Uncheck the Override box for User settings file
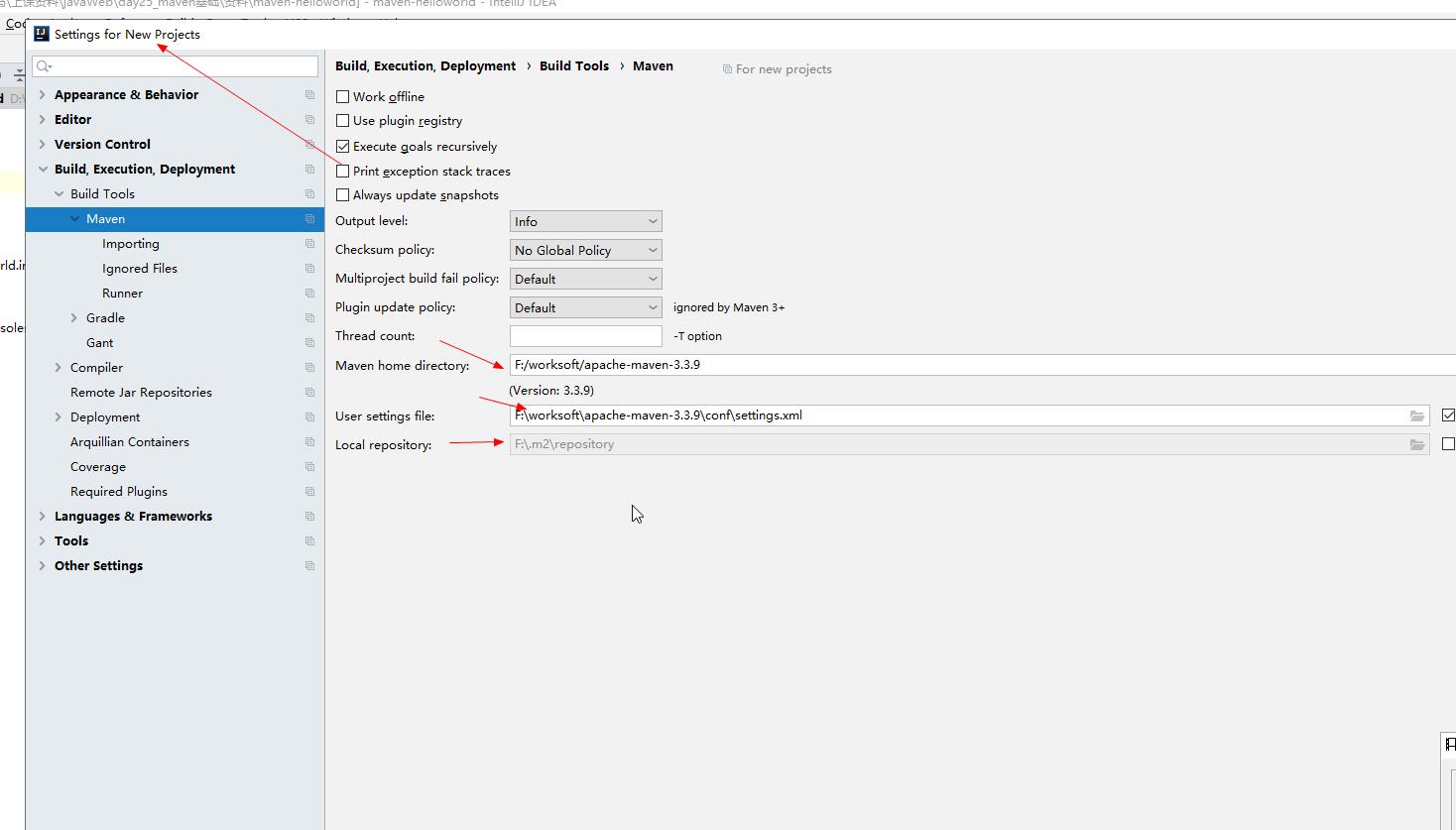The width and height of the screenshot is (1456, 830). (x=1448, y=415)
